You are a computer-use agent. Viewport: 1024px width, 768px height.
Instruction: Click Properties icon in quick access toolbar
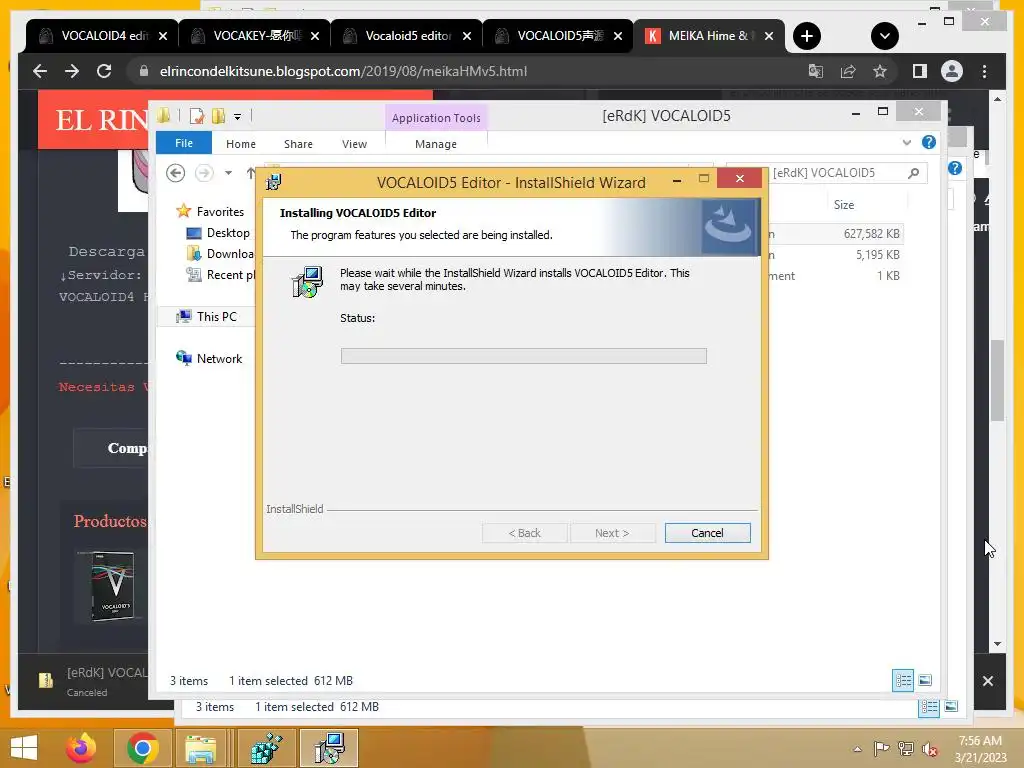point(197,116)
